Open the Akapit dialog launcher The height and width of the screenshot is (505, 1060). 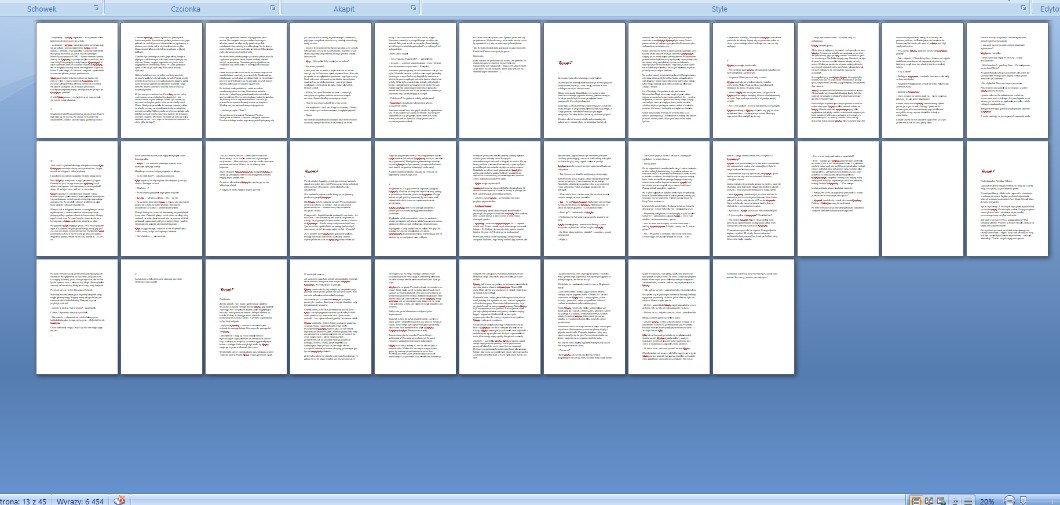pyautogui.click(x=413, y=7)
